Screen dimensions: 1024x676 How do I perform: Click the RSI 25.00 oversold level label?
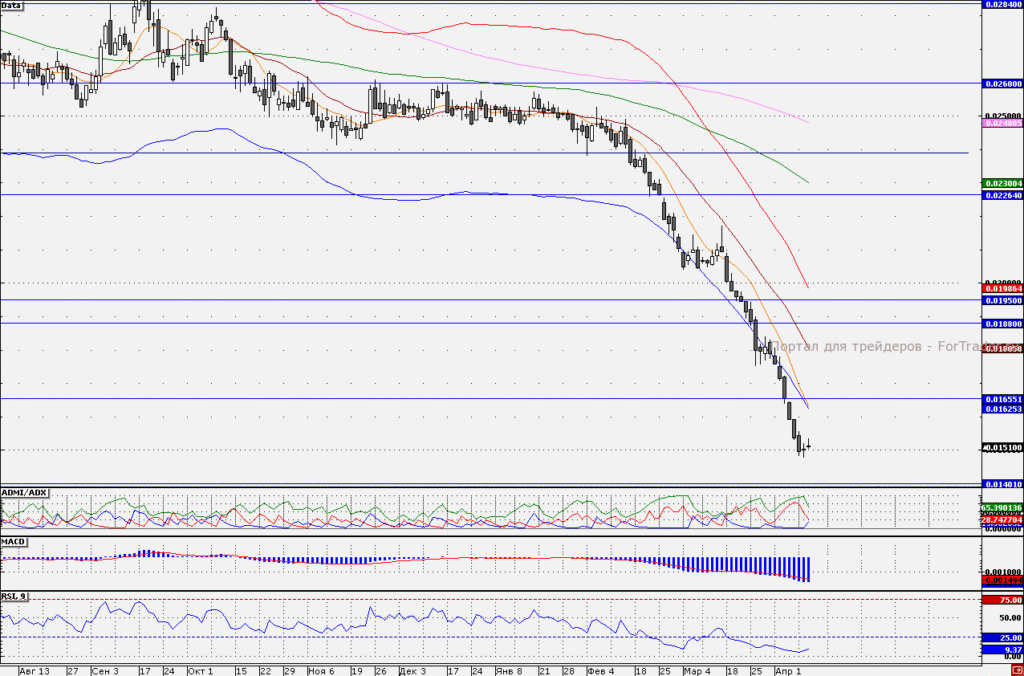pyautogui.click(x=1003, y=638)
